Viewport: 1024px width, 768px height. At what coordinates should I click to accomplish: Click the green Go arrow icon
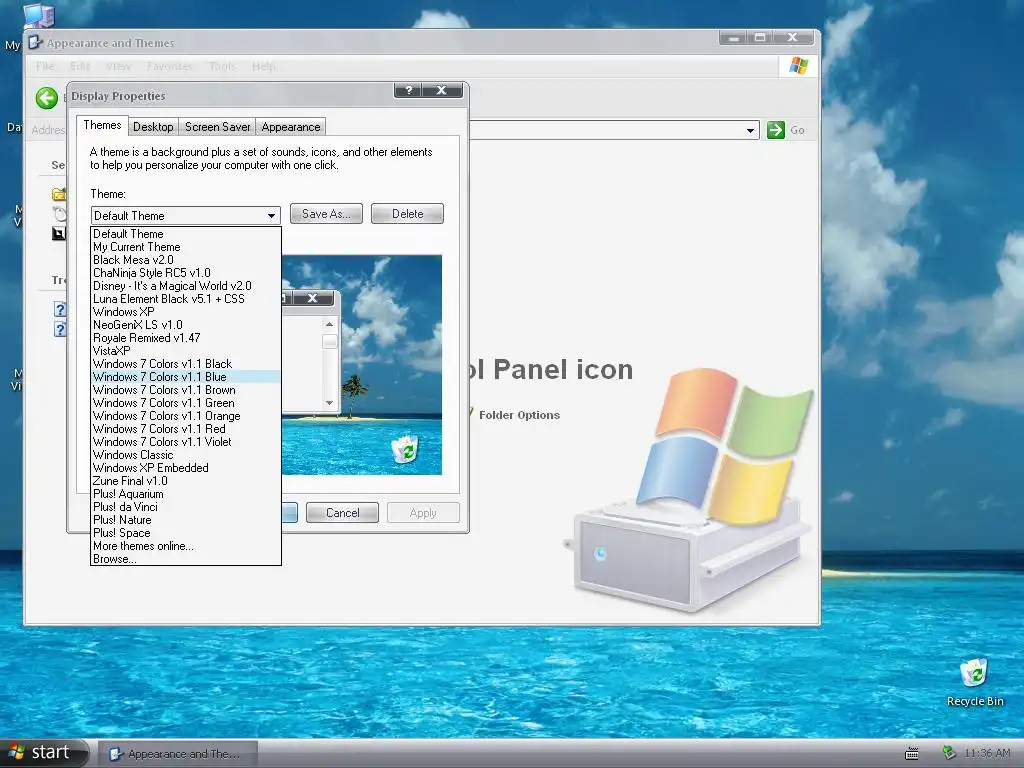click(x=775, y=130)
